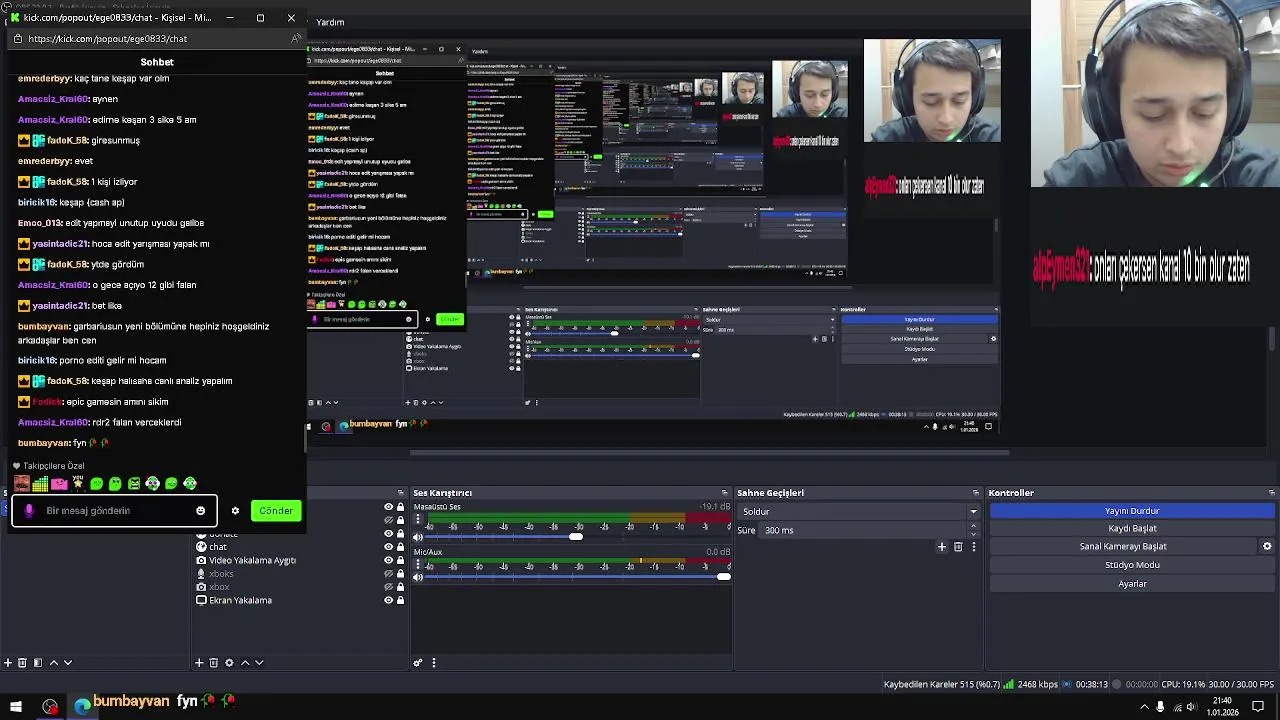Click the 300 ms duration field
Viewport: 1280px width, 720px height.
[860, 530]
